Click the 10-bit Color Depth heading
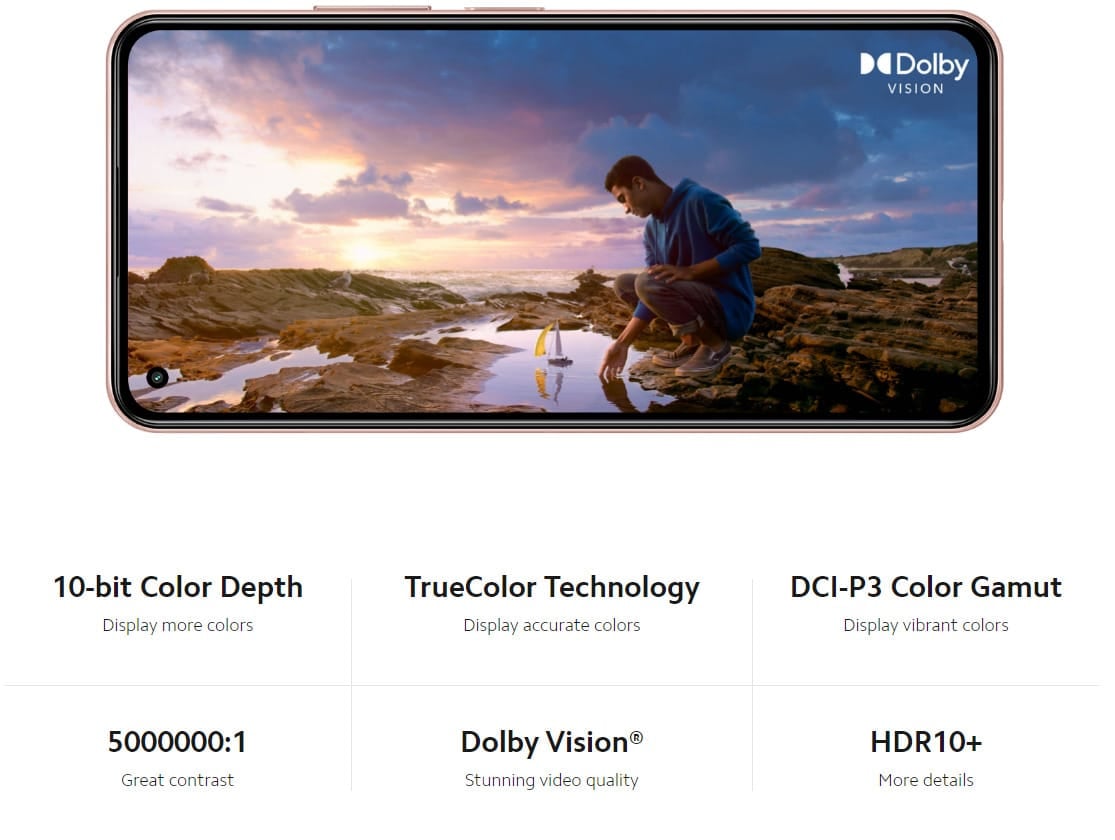 [178, 587]
